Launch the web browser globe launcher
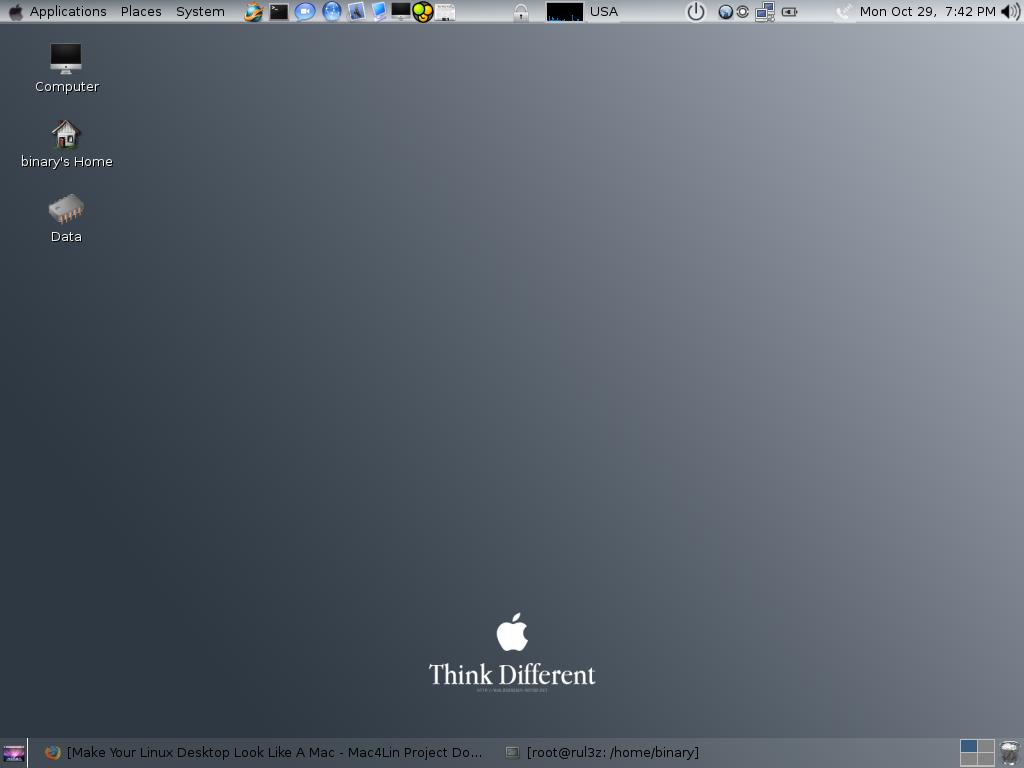 coord(253,12)
